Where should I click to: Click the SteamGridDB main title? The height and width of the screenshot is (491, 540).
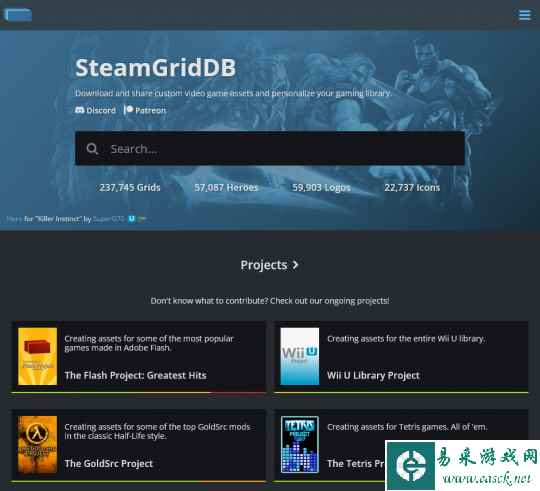point(155,67)
